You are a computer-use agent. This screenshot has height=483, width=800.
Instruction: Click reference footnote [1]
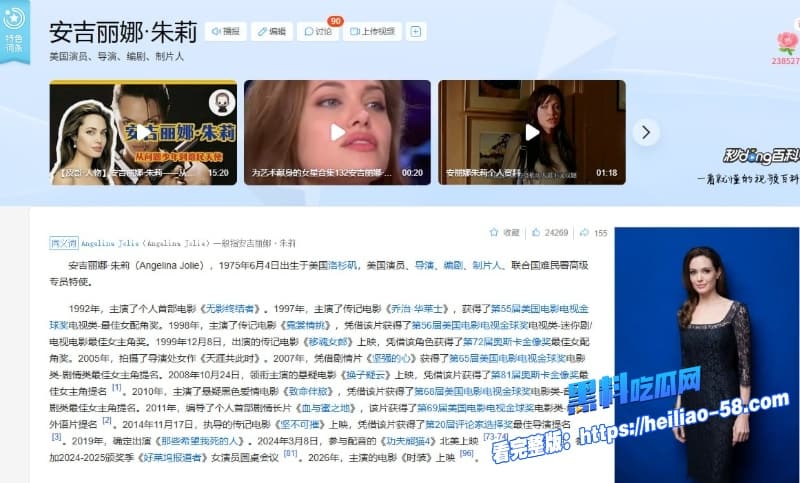[x=116, y=388]
